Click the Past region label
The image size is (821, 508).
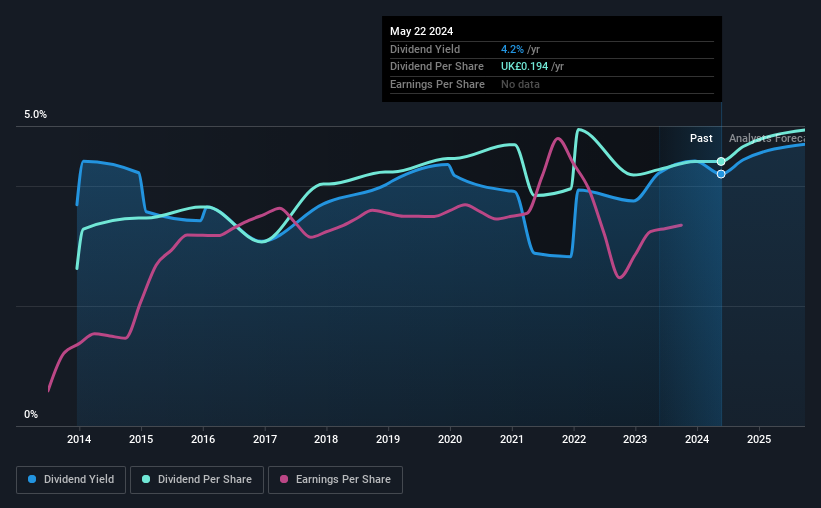pos(701,138)
